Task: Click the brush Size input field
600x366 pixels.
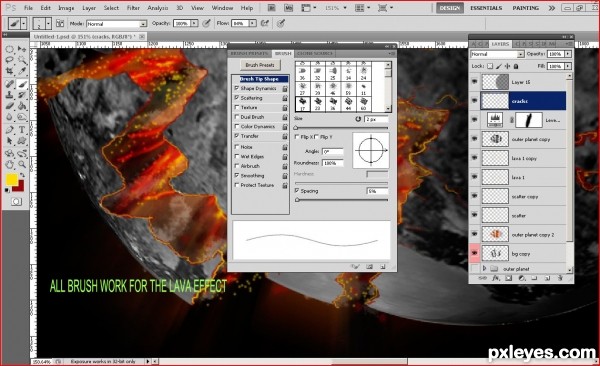Action: [x=376, y=119]
